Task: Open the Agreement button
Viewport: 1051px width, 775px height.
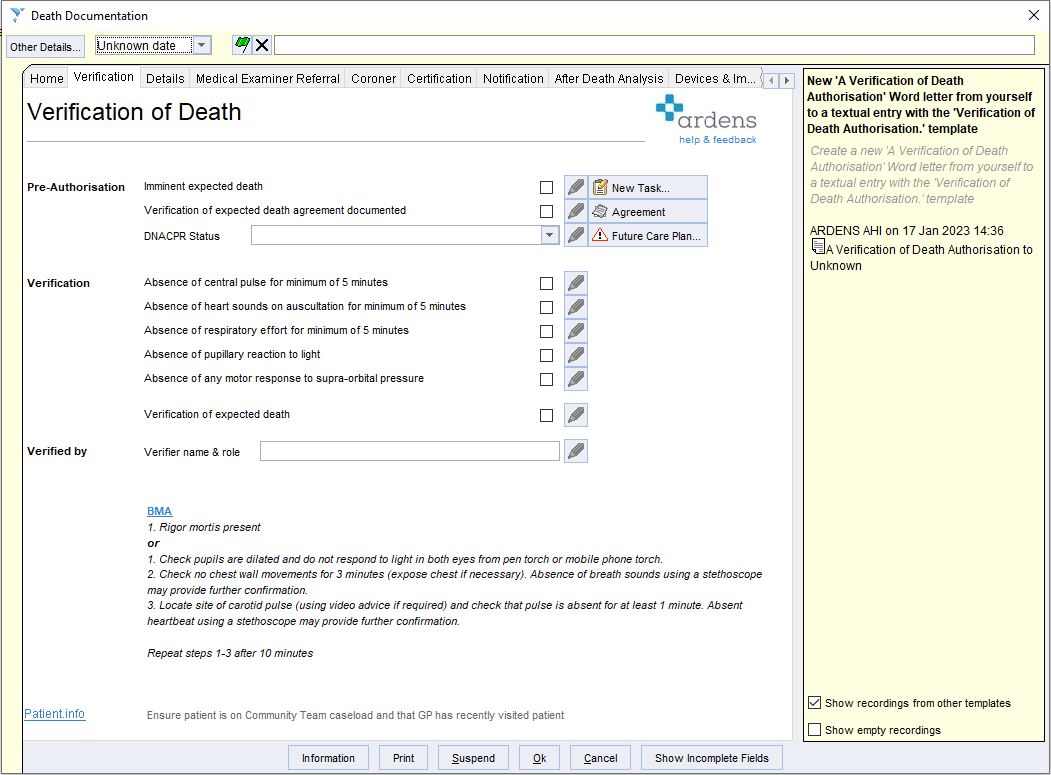Action: click(647, 212)
